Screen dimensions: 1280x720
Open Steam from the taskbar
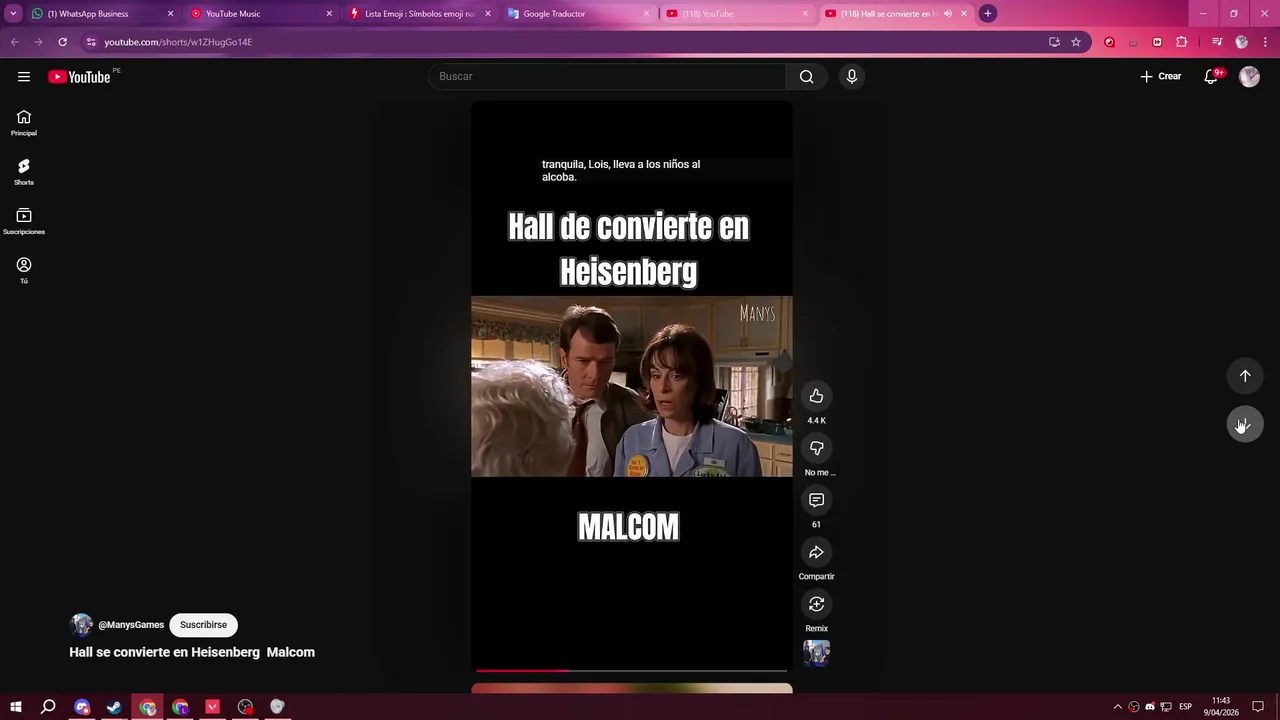pos(114,707)
